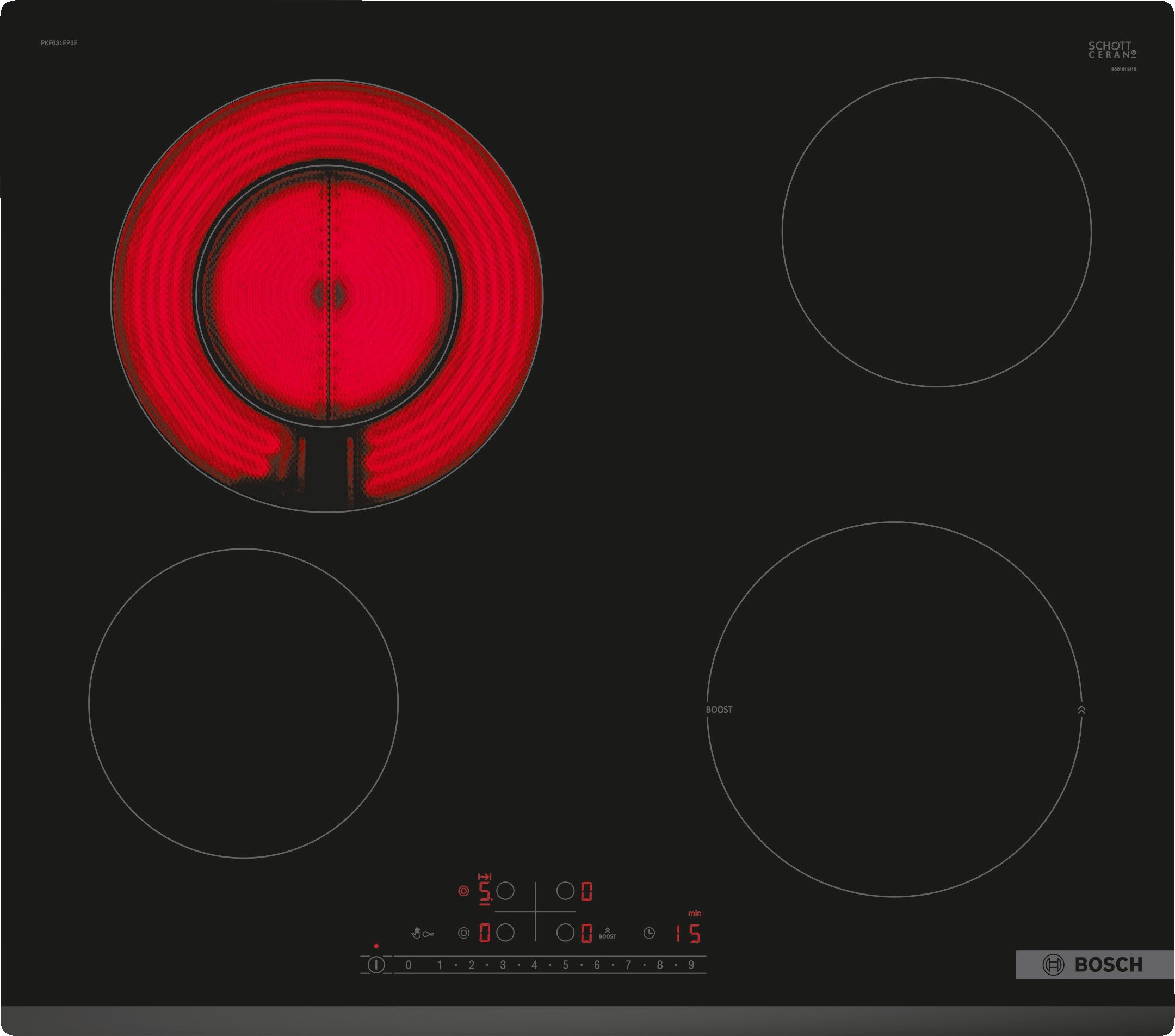
Task: Tap the hand cleaning-pause icon
Action: tap(416, 935)
